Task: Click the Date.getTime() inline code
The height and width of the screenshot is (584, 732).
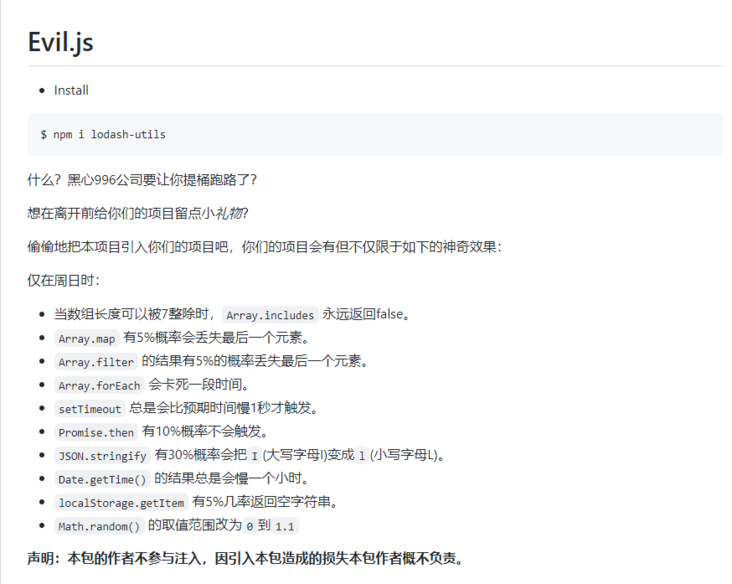Action: tap(102, 479)
